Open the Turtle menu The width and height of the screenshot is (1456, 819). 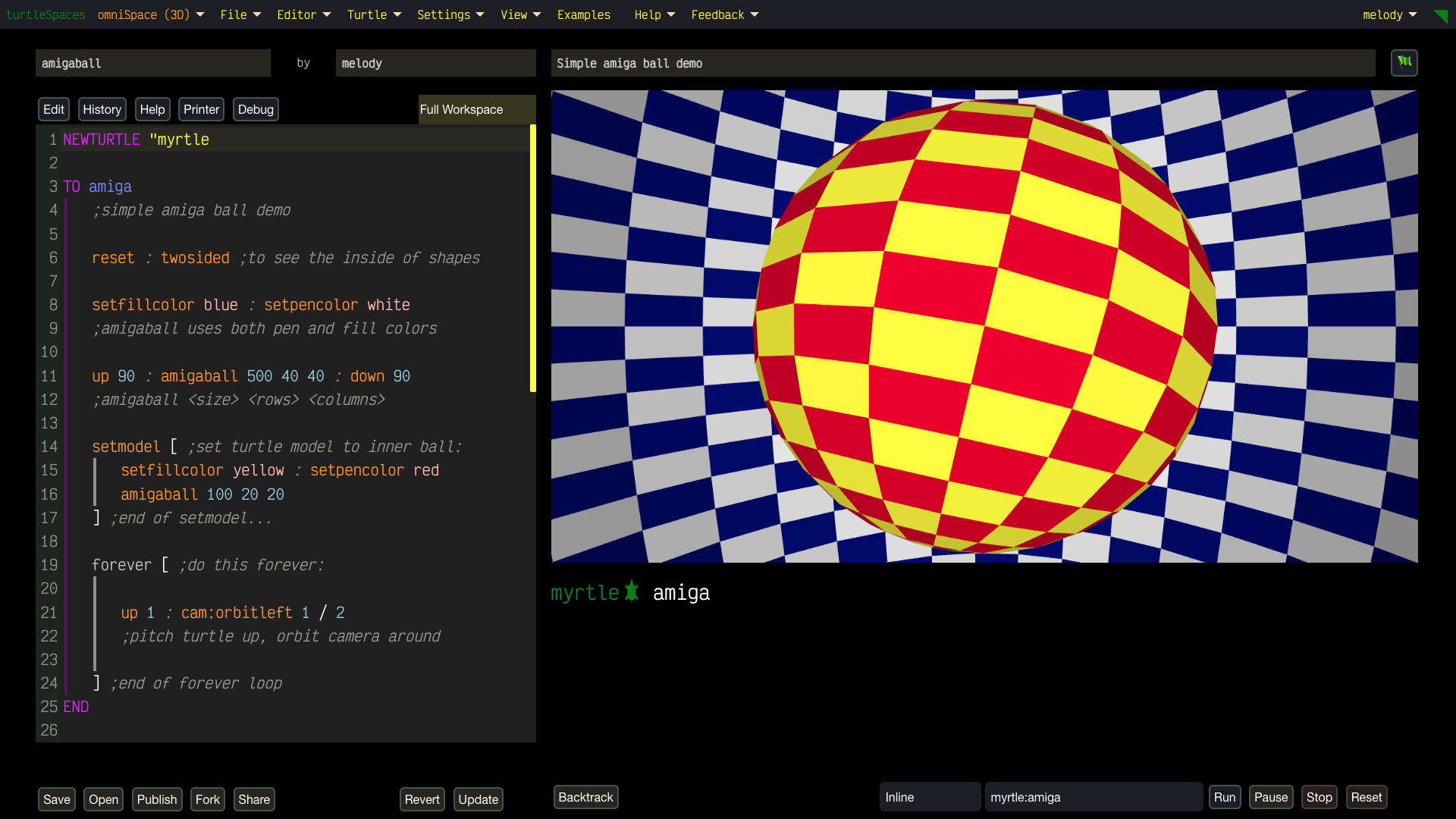(374, 14)
